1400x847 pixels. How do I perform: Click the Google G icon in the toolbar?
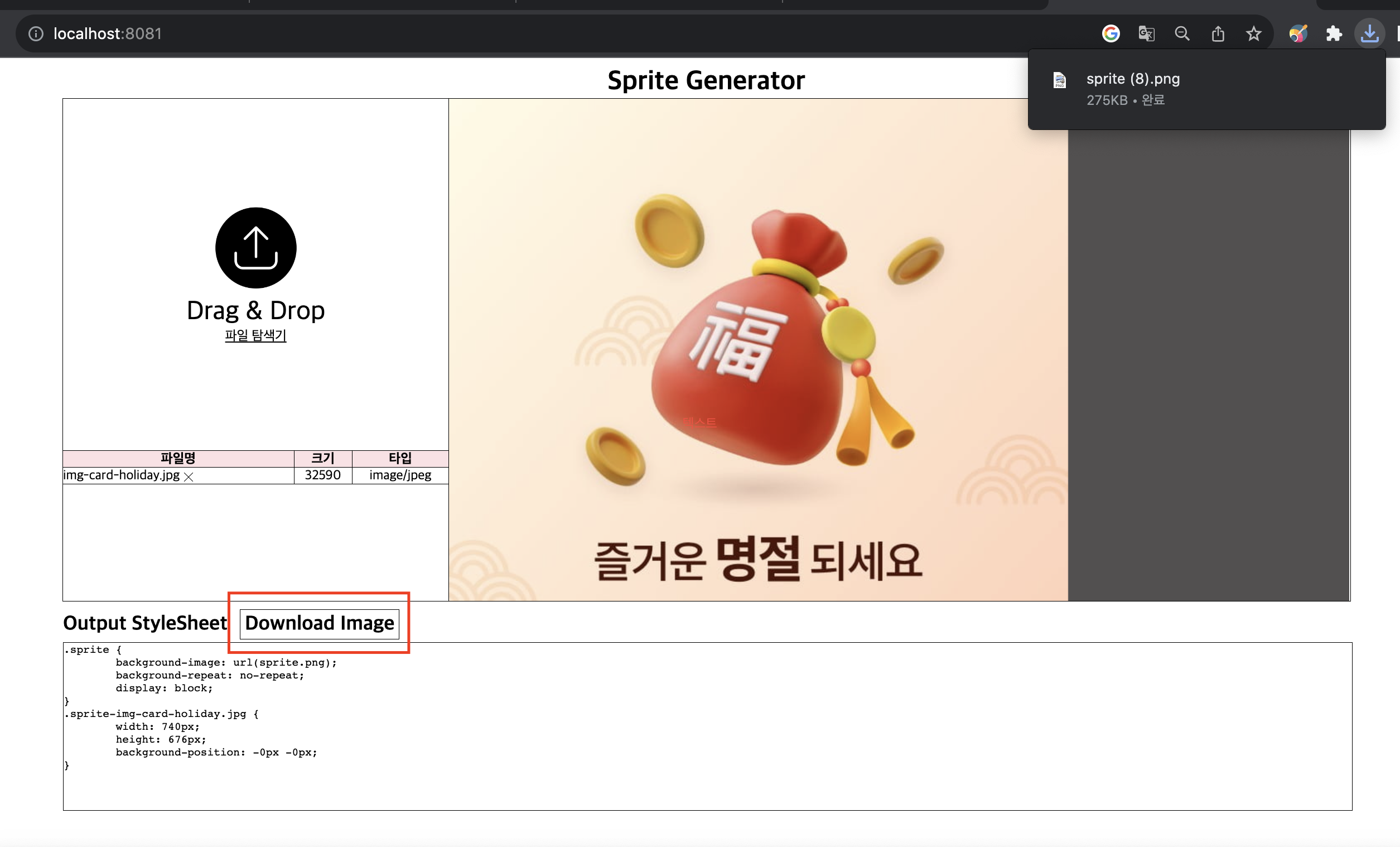[1111, 33]
